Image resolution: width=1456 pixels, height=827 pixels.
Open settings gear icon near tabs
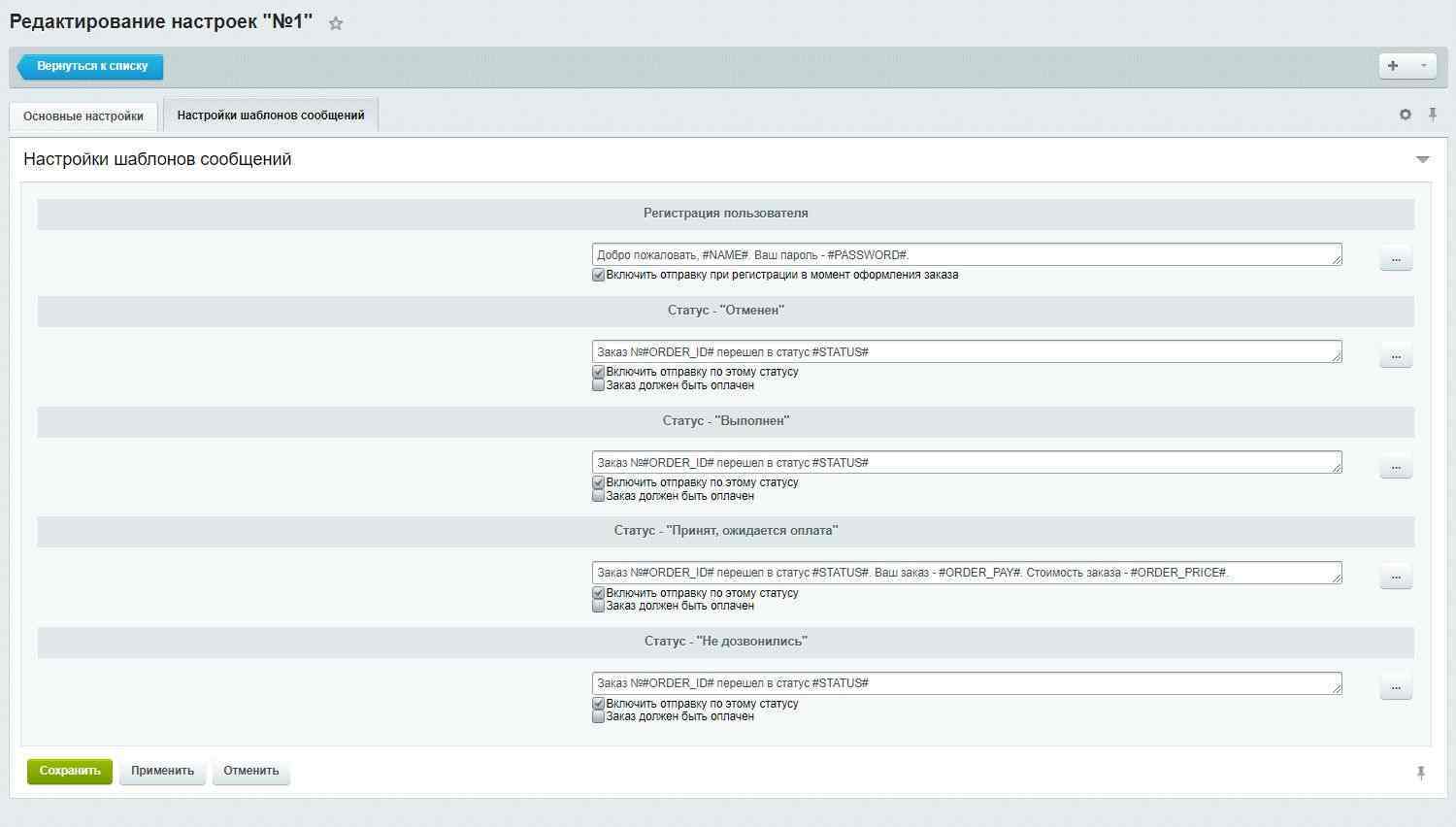(x=1405, y=115)
